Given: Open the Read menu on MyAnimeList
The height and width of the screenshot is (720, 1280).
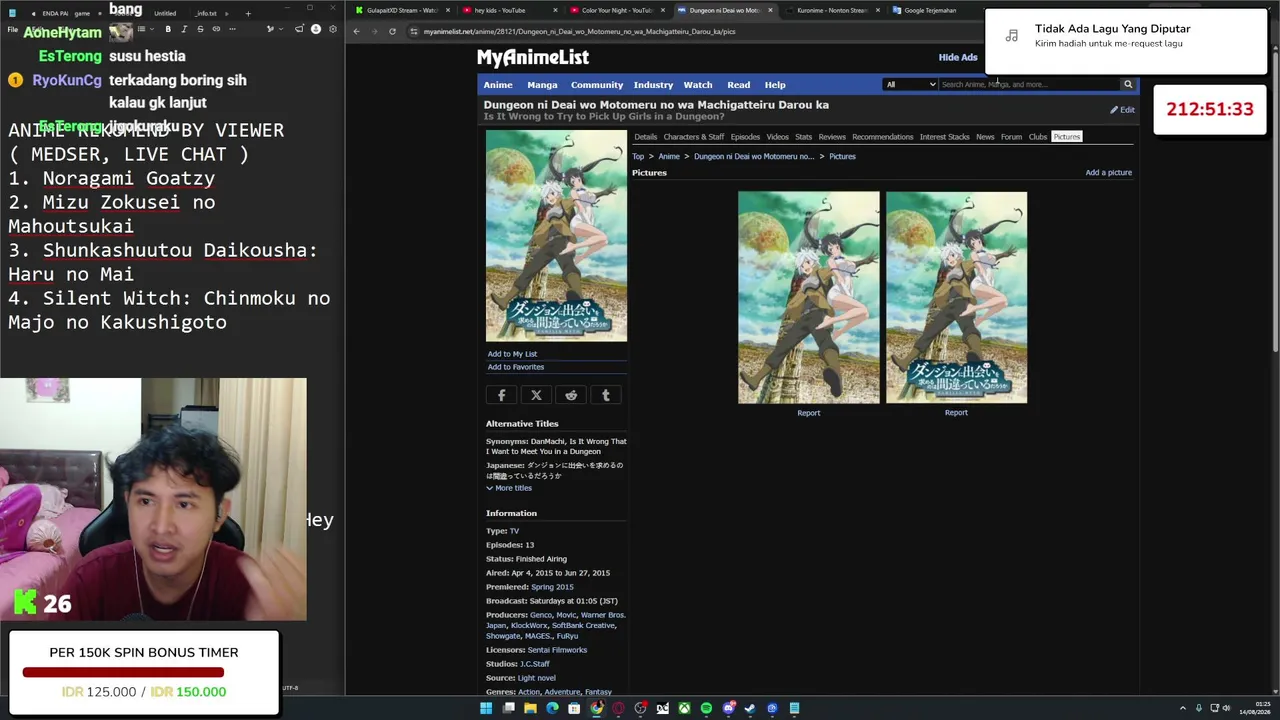Looking at the screenshot, I should point(739,85).
